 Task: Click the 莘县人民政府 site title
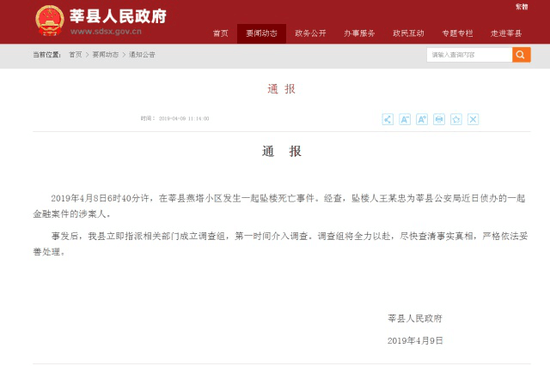[118, 16]
